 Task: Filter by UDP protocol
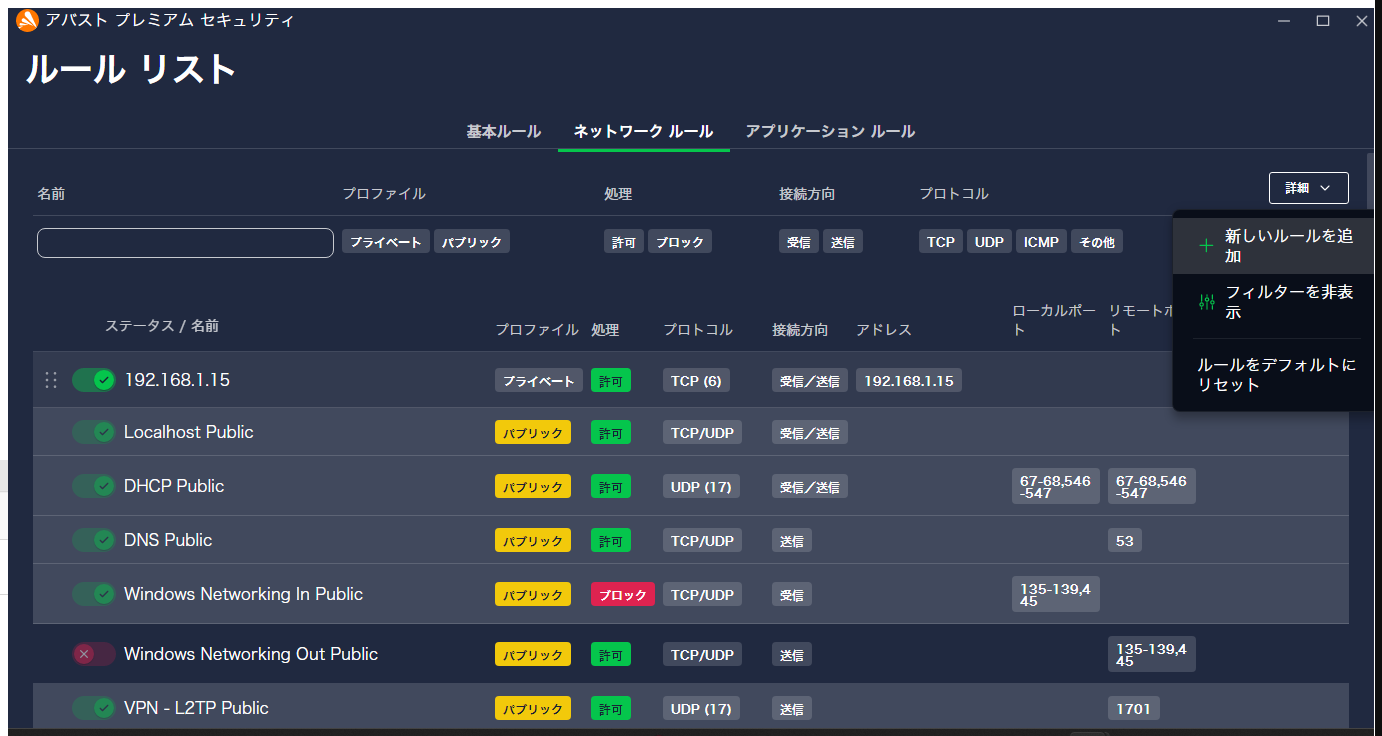(x=989, y=242)
